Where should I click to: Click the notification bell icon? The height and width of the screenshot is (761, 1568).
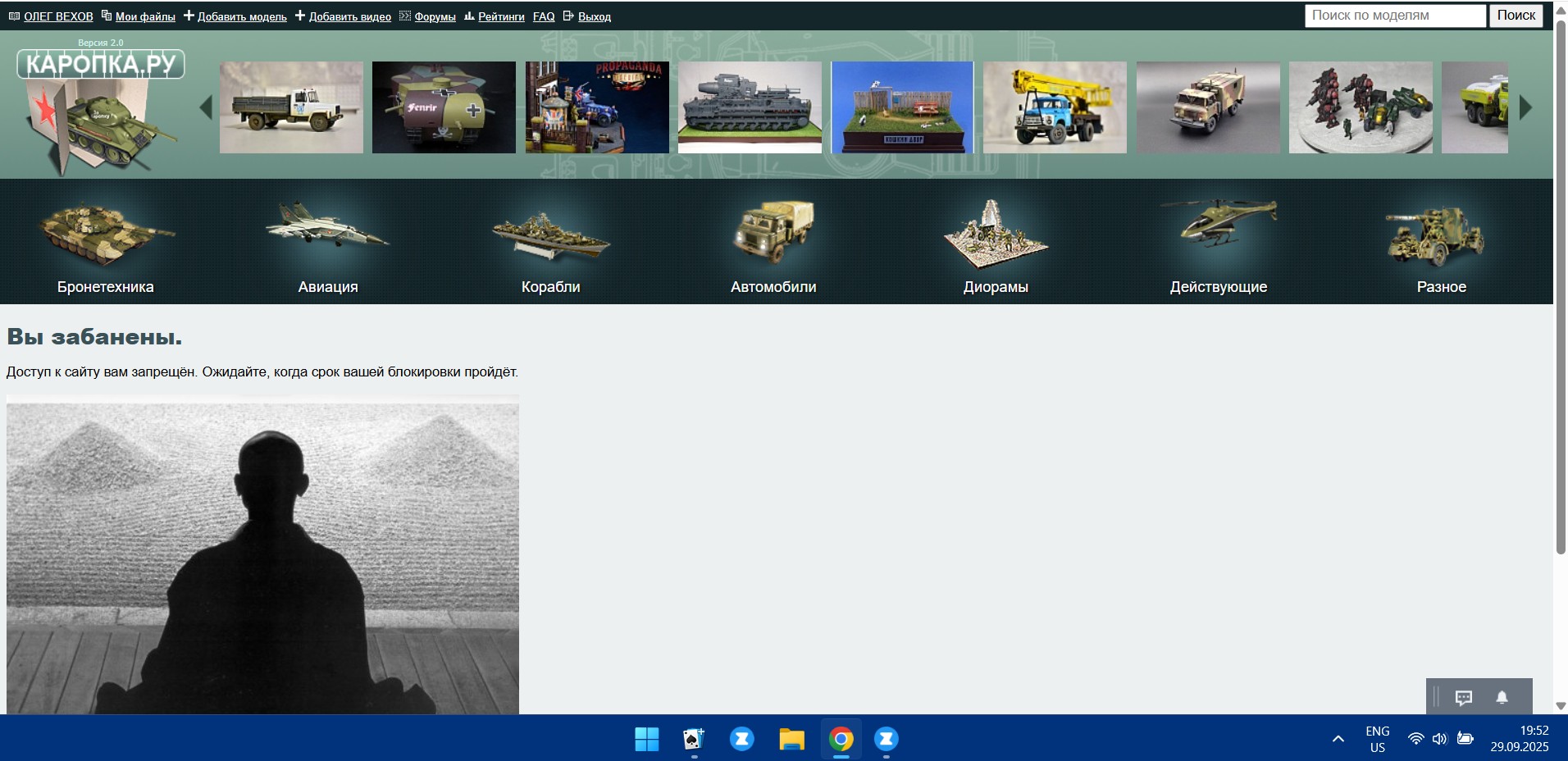click(1502, 698)
